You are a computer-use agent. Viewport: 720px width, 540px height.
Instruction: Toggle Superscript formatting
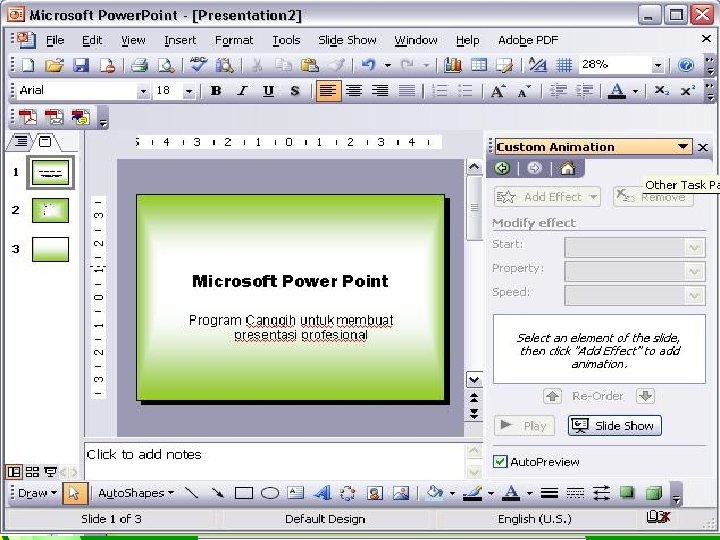click(x=687, y=91)
